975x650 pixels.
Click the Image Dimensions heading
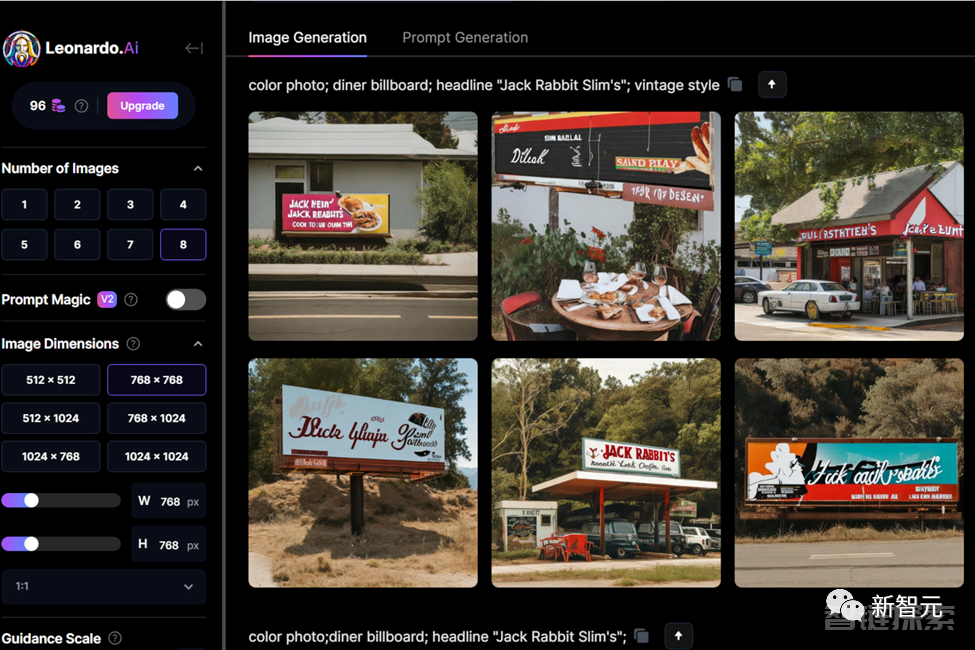(60, 344)
